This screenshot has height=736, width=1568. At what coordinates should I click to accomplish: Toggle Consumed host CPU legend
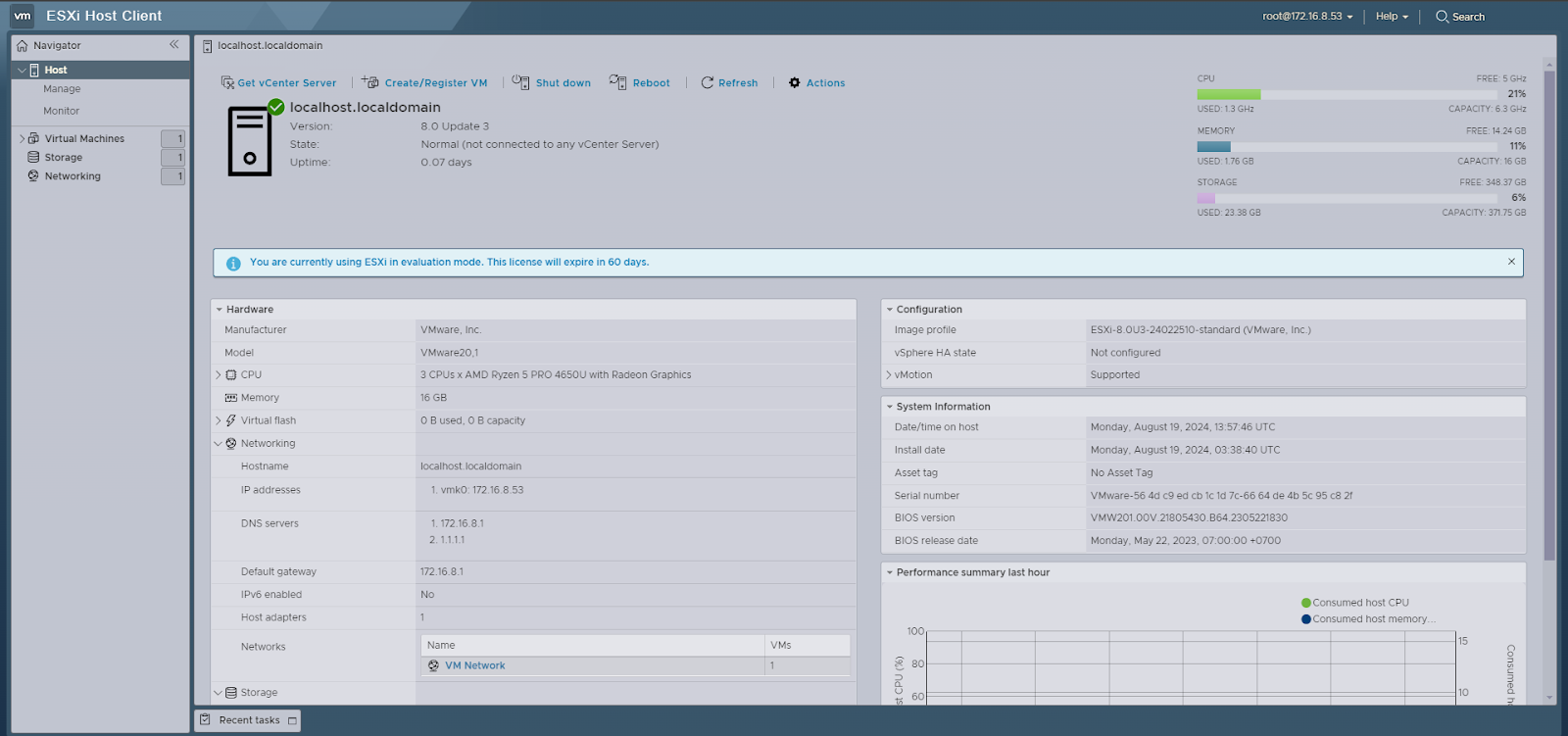click(x=1355, y=603)
